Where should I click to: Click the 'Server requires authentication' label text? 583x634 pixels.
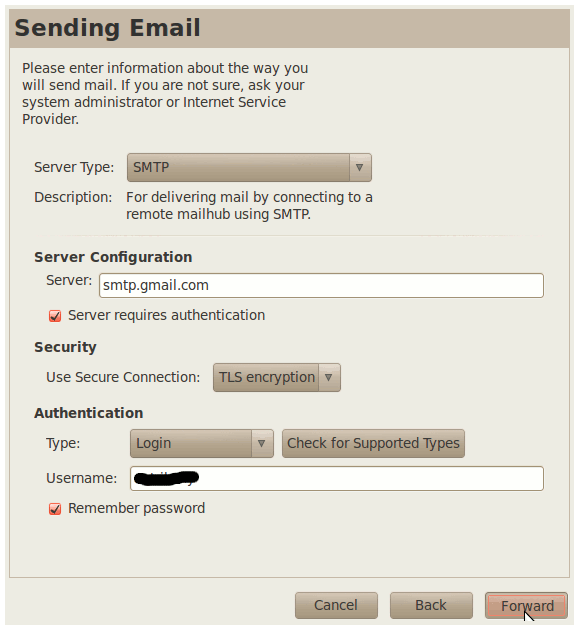(x=167, y=315)
